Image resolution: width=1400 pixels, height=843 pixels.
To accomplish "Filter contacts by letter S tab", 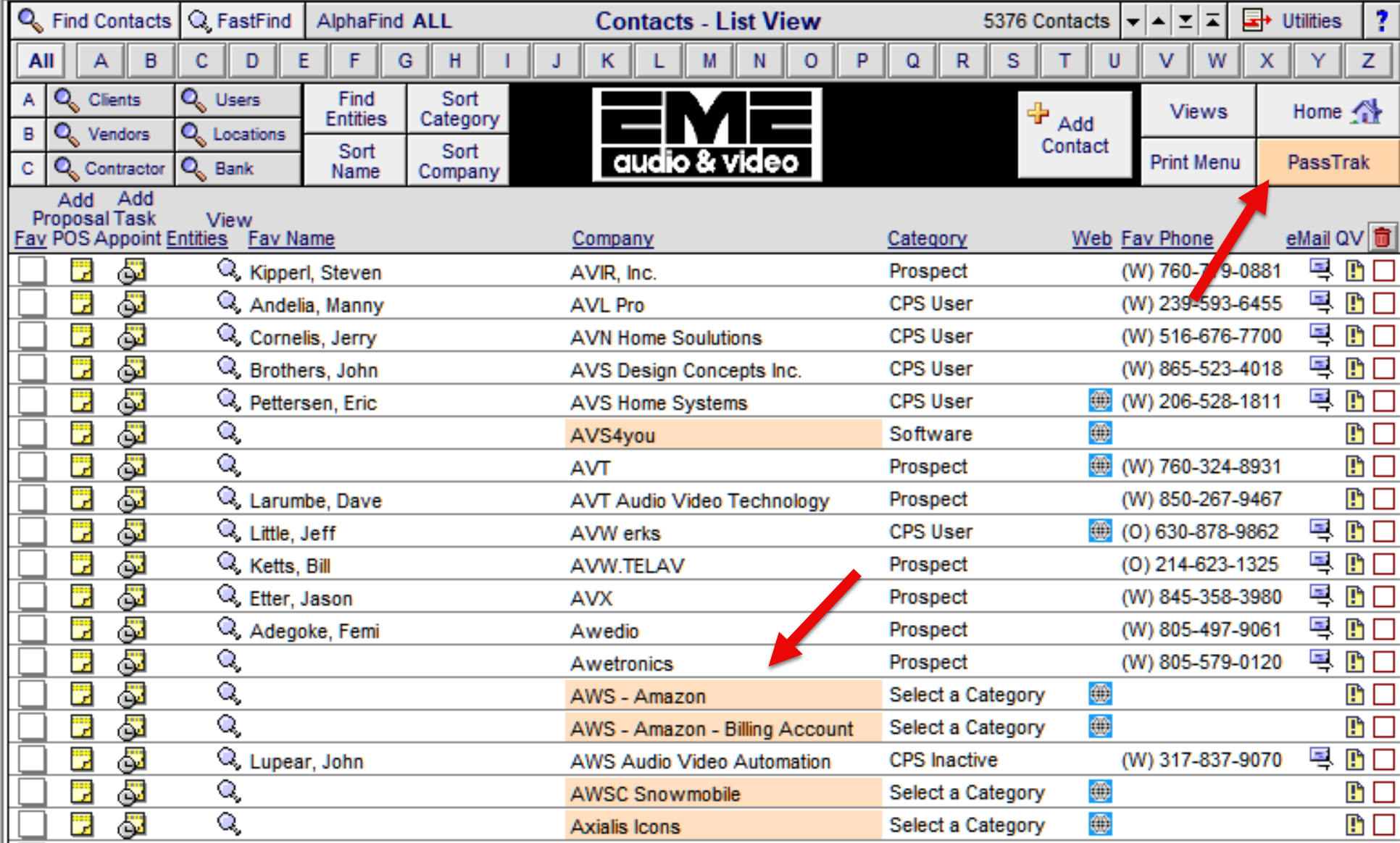I will coord(1013,61).
